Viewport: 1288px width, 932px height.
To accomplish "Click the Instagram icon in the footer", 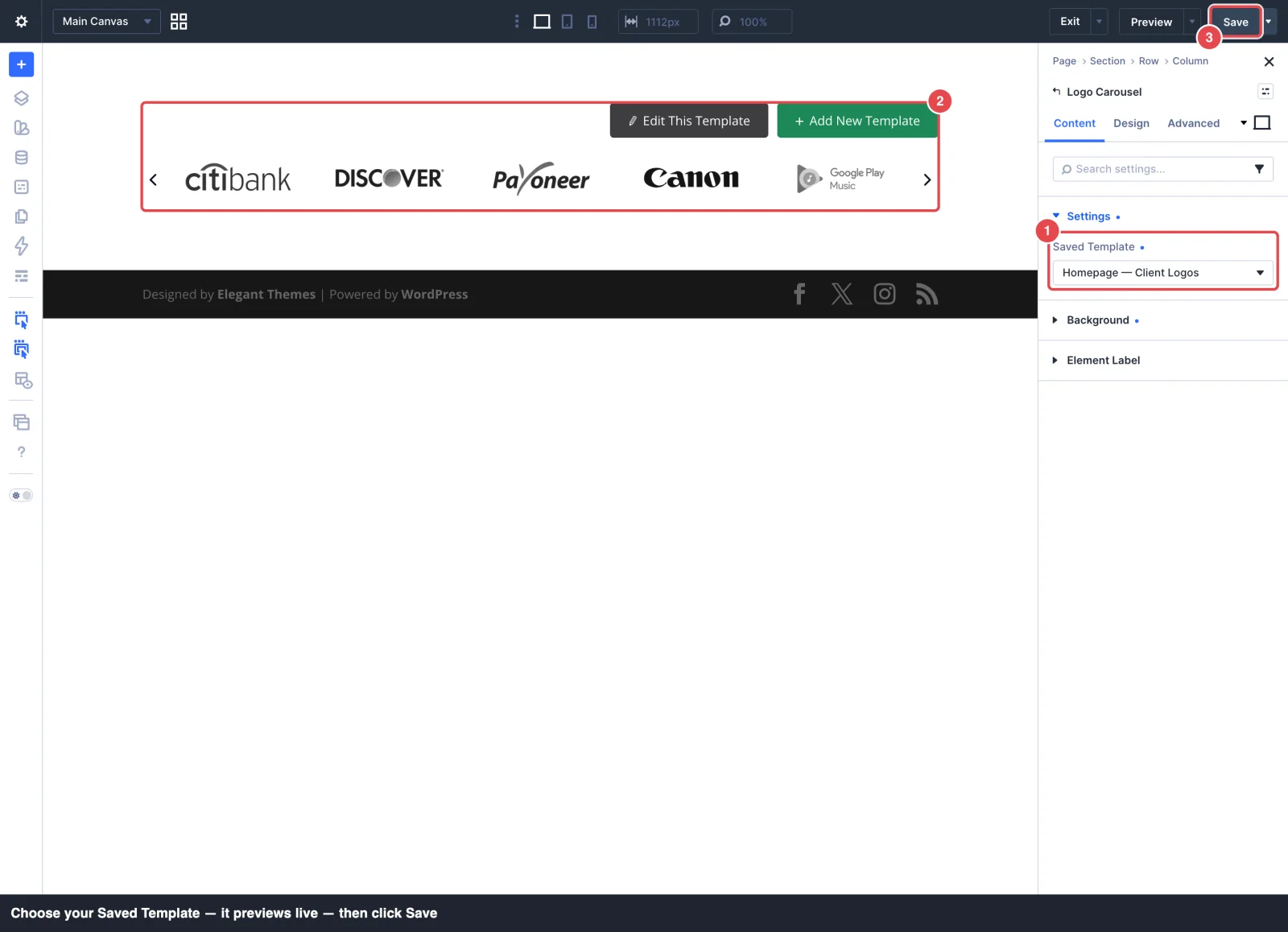I will (885, 295).
